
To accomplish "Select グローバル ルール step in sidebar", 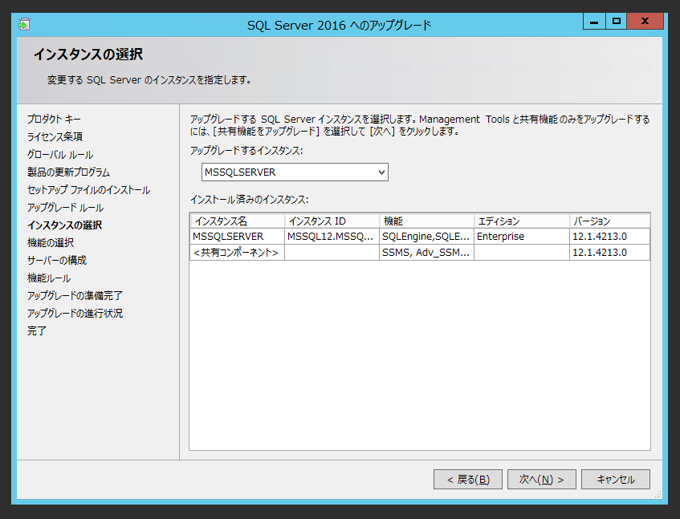I will pos(60,155).
